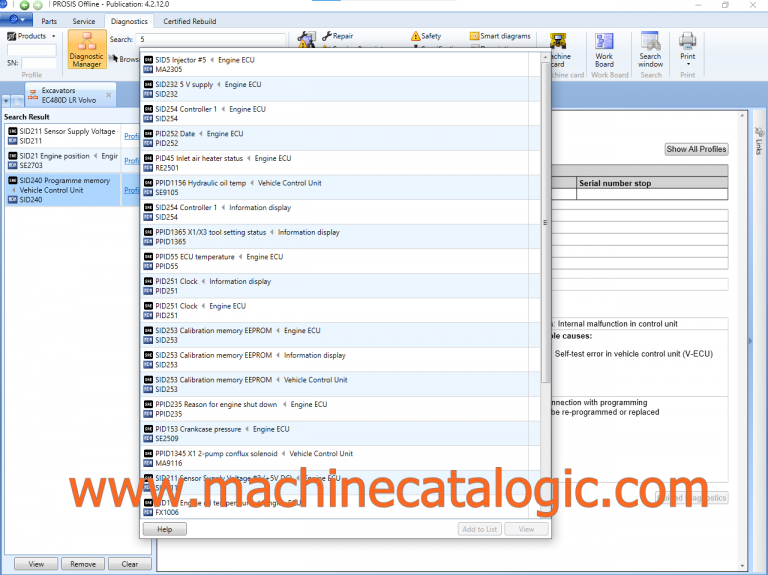Click the Search input field

[211, 39]
